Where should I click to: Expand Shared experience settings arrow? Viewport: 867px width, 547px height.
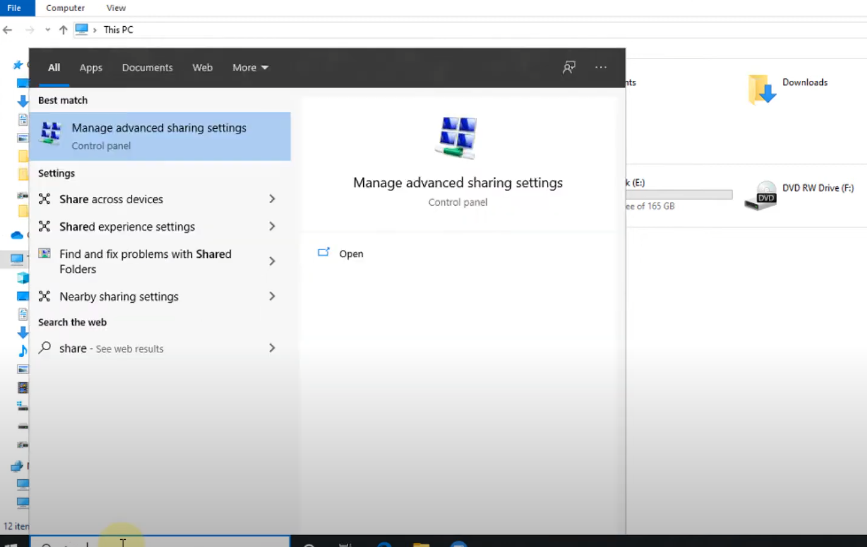[272, 226]
